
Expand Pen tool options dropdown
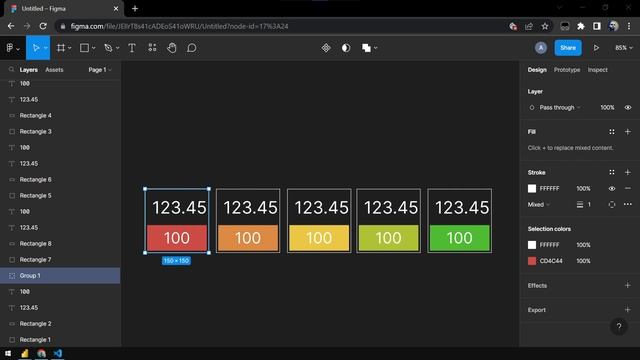(118, 48)
